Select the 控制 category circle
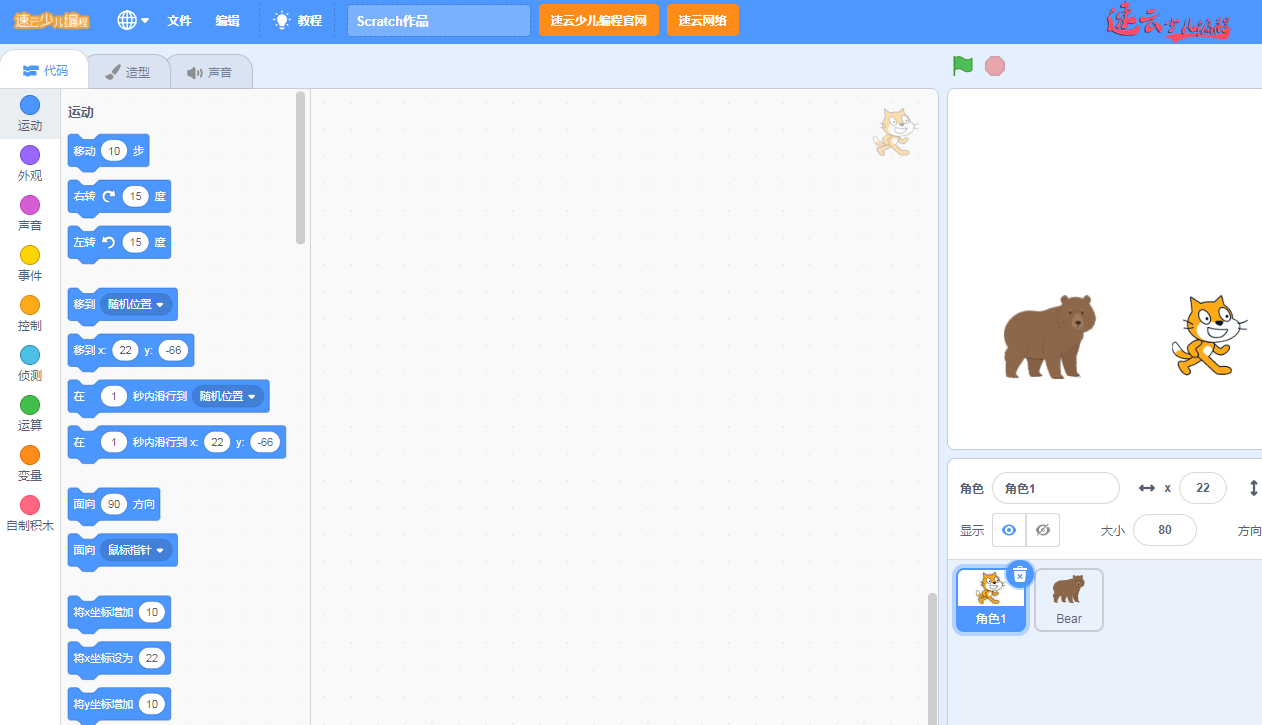Viewport: 1262px width, 725px height. tap(30, 306)
